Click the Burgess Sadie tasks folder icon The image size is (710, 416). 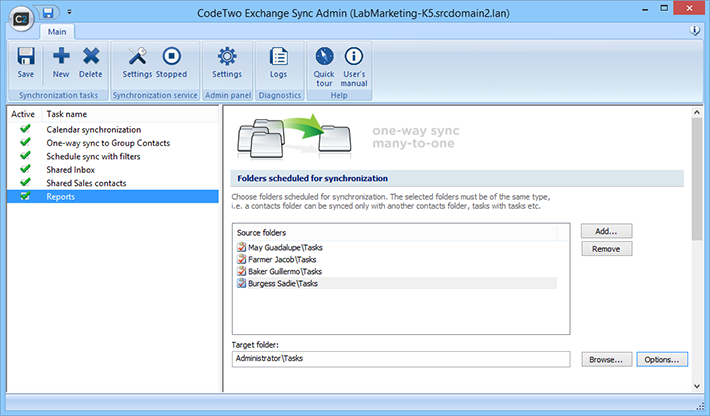click(241, 283)
